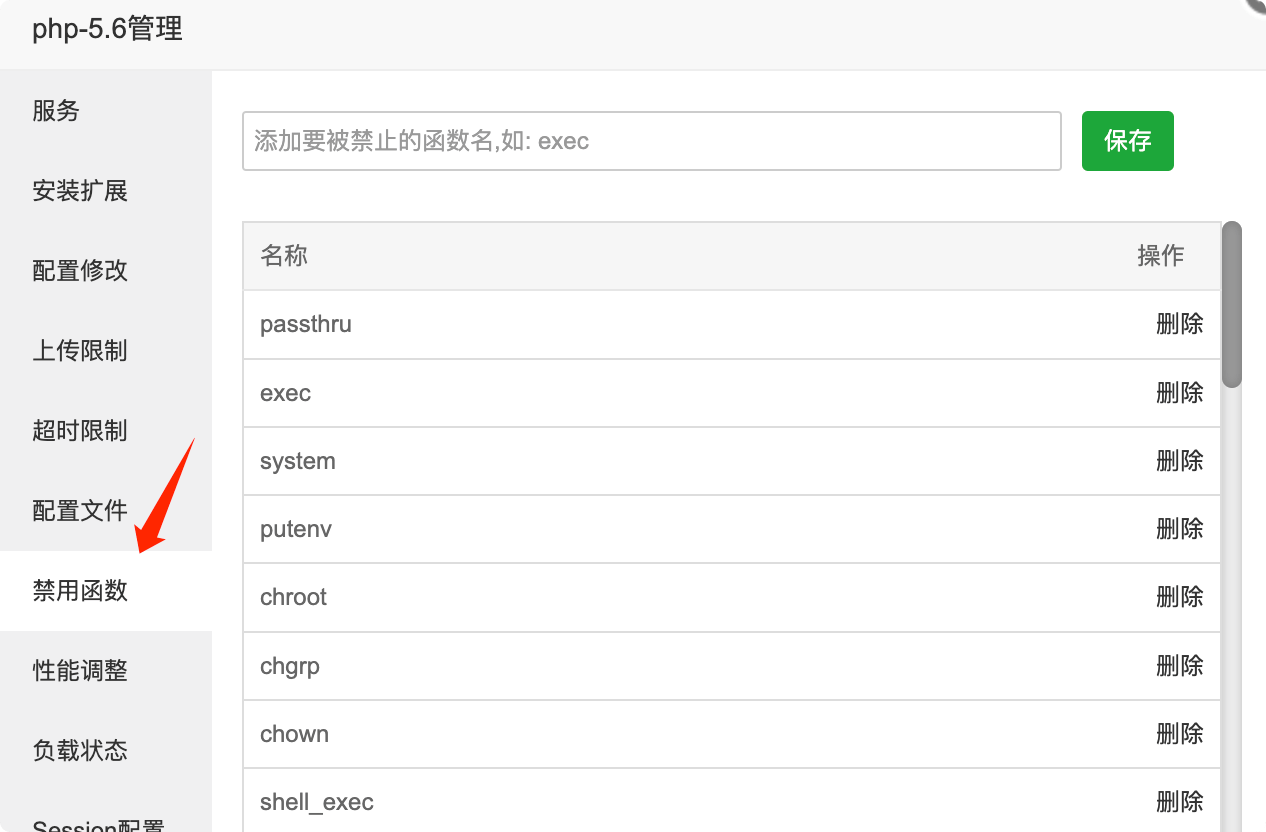The width and height of the screenshot is (1266, 832).
Task: Delete the putenv entry
Action: pos(1179,529)
